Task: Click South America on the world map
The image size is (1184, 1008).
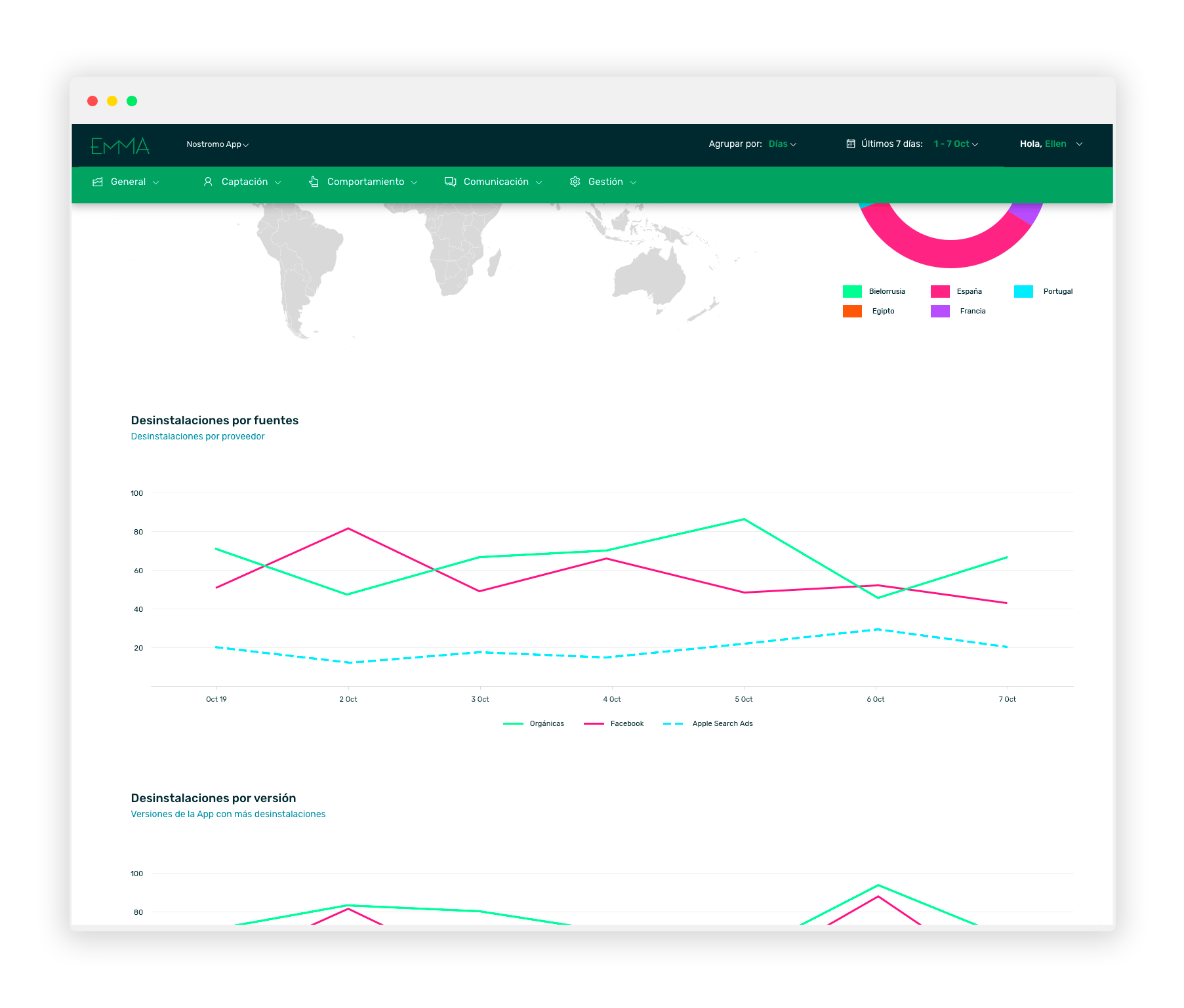Action: pyautogui.click(x=298, y=262)
